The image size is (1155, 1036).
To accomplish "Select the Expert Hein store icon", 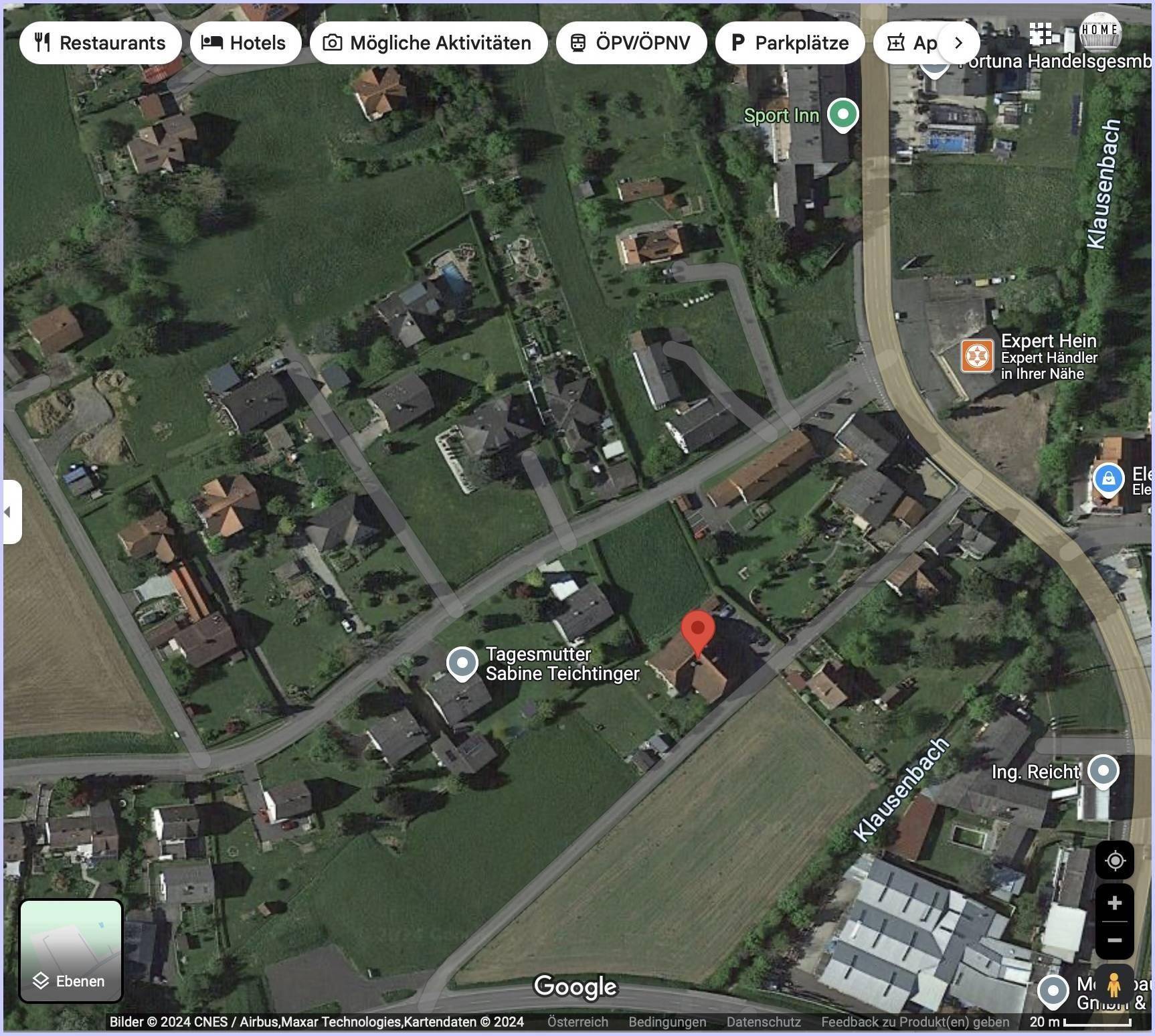I will click(976, 355).
